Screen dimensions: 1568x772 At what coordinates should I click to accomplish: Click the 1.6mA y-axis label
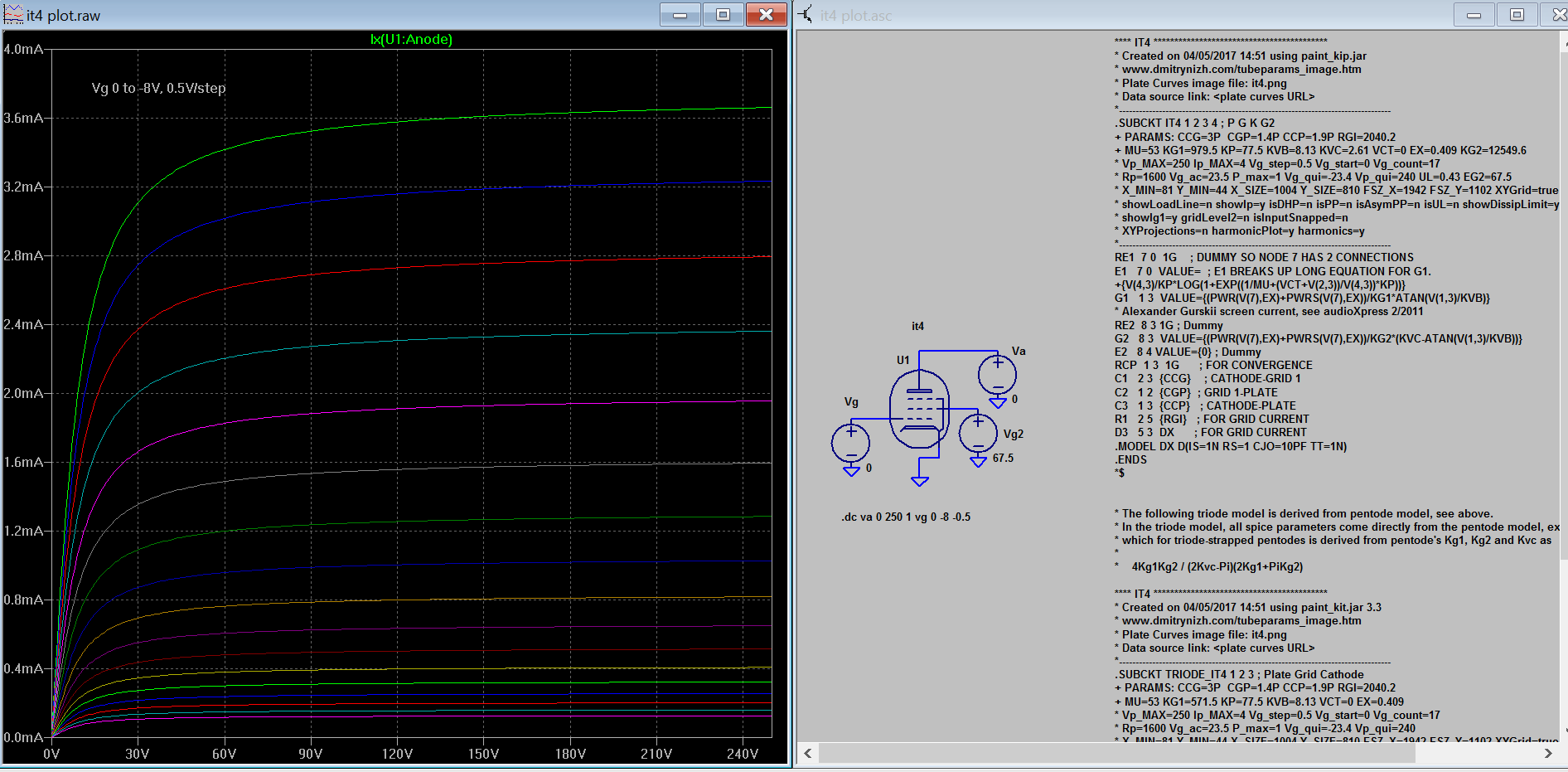[x=23, y=462]
